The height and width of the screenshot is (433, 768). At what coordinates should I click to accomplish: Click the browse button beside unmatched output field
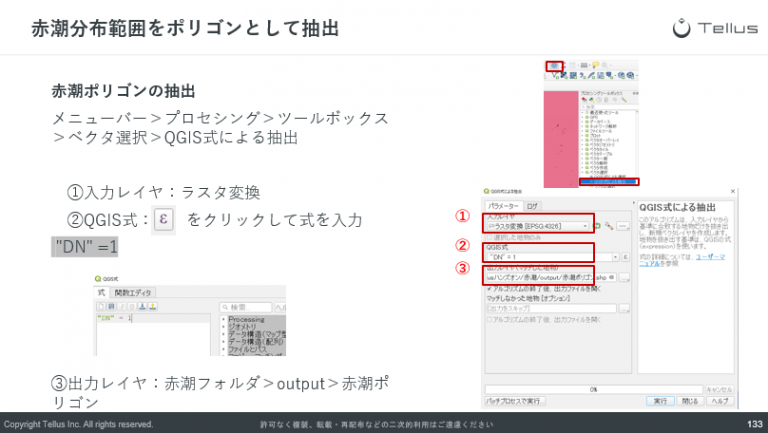coord(624,308)
